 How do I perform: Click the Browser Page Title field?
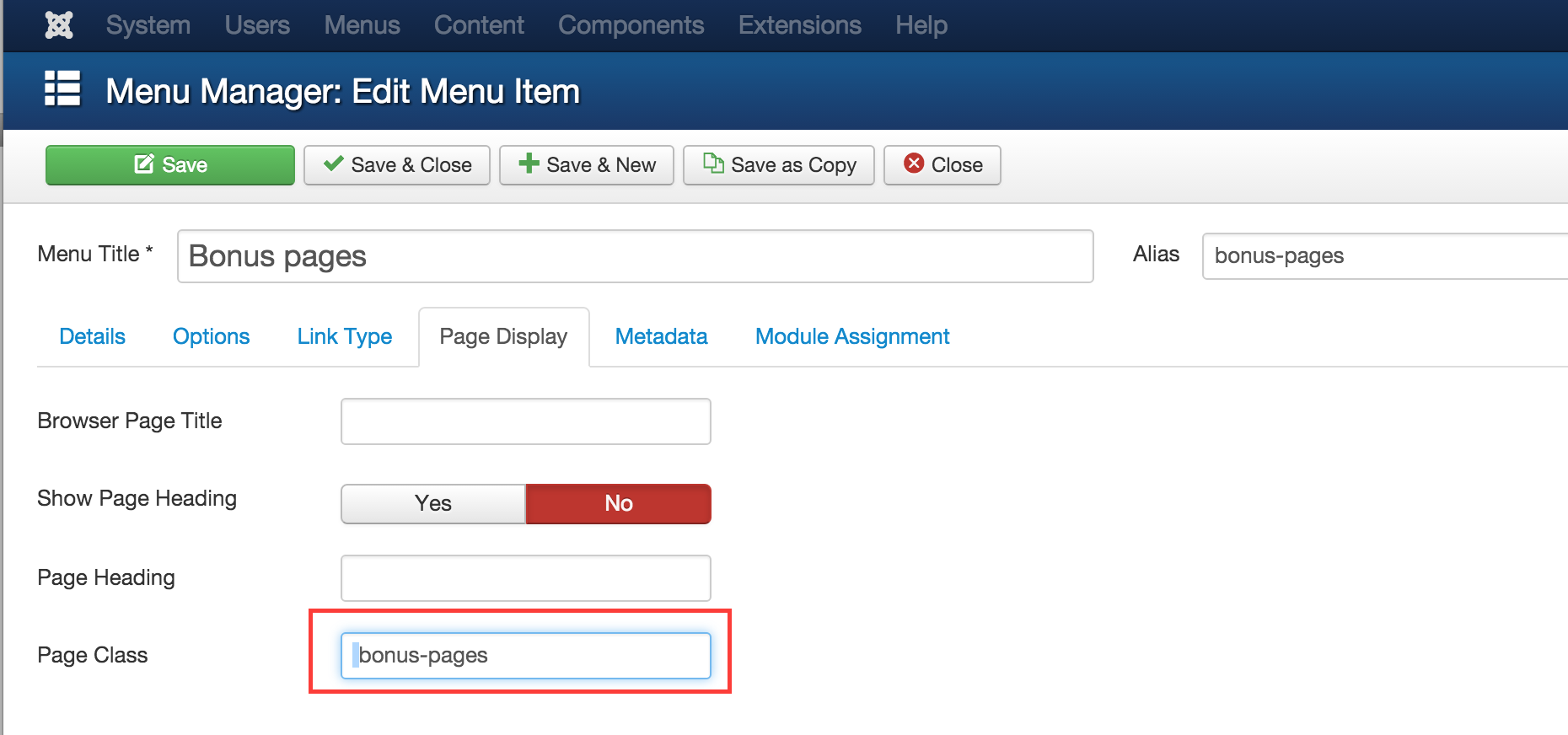click(x=526, y=421)
